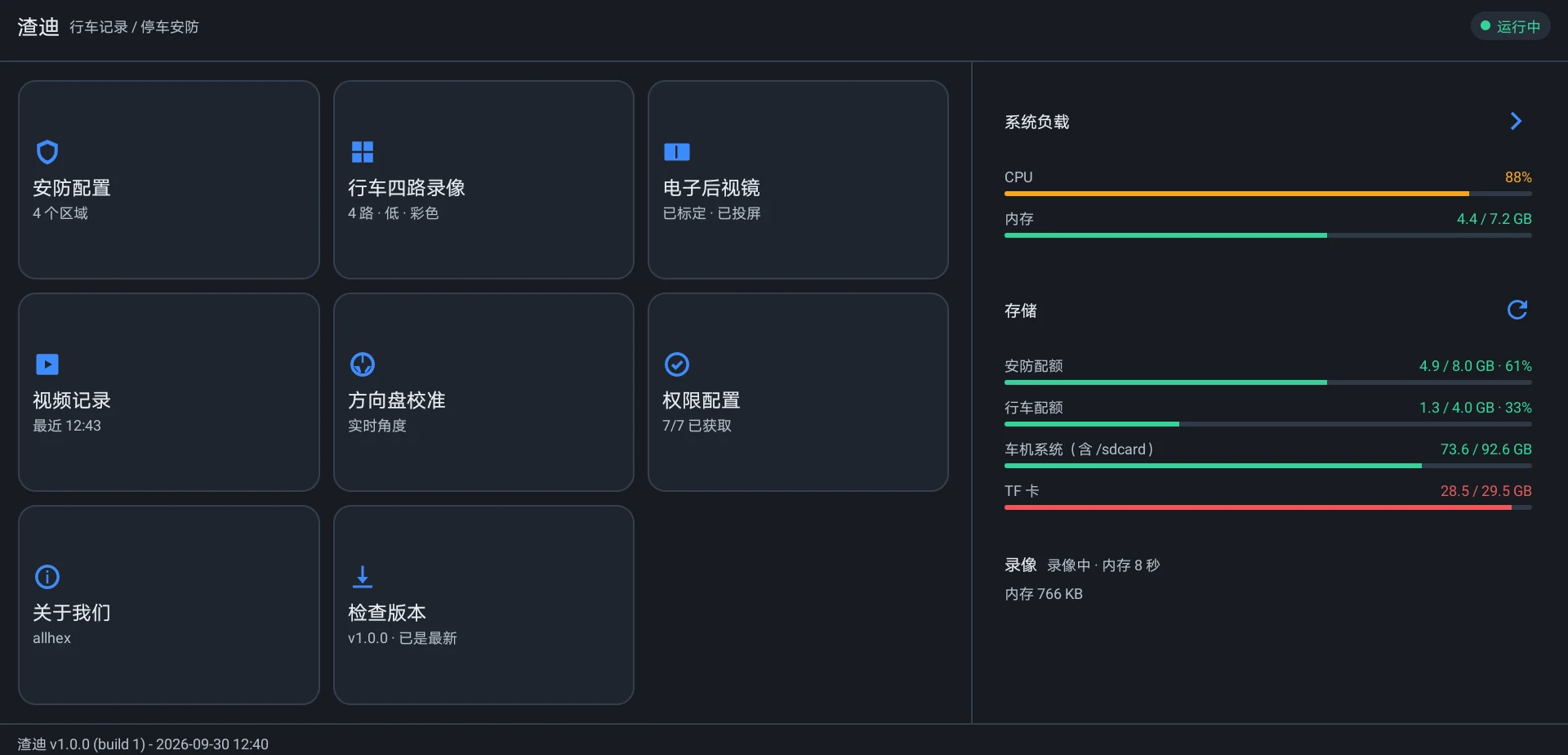Click the TF 卡 label
Image resolution: width=1568 pixels, height=755 pixels.
click(x=1022, y=491)
